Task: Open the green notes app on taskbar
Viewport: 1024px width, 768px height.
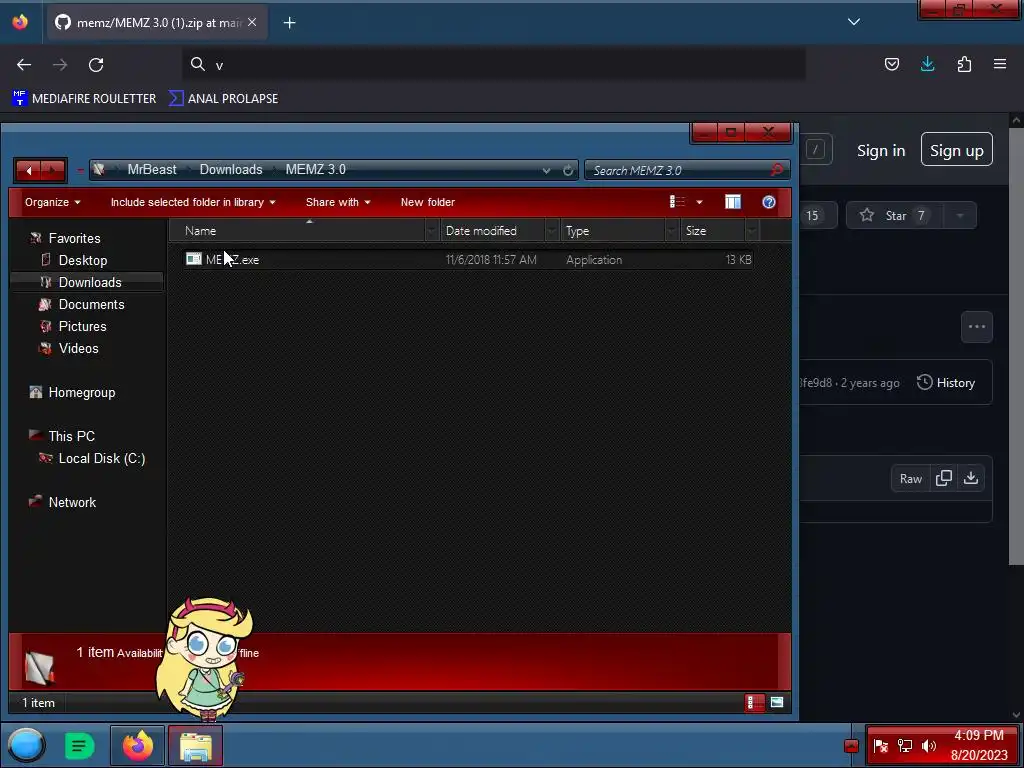Action: click(x=79, y=745)
